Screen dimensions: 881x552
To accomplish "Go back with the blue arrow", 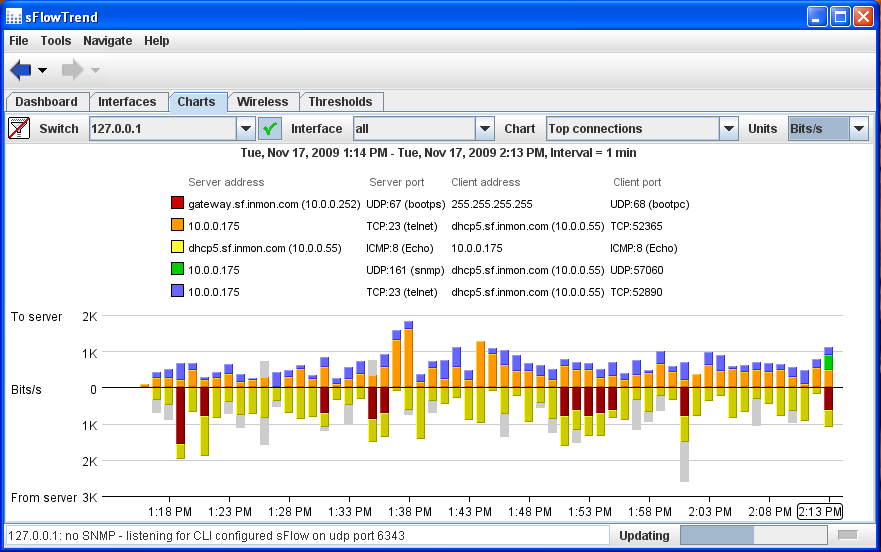I will coord(21,70).
